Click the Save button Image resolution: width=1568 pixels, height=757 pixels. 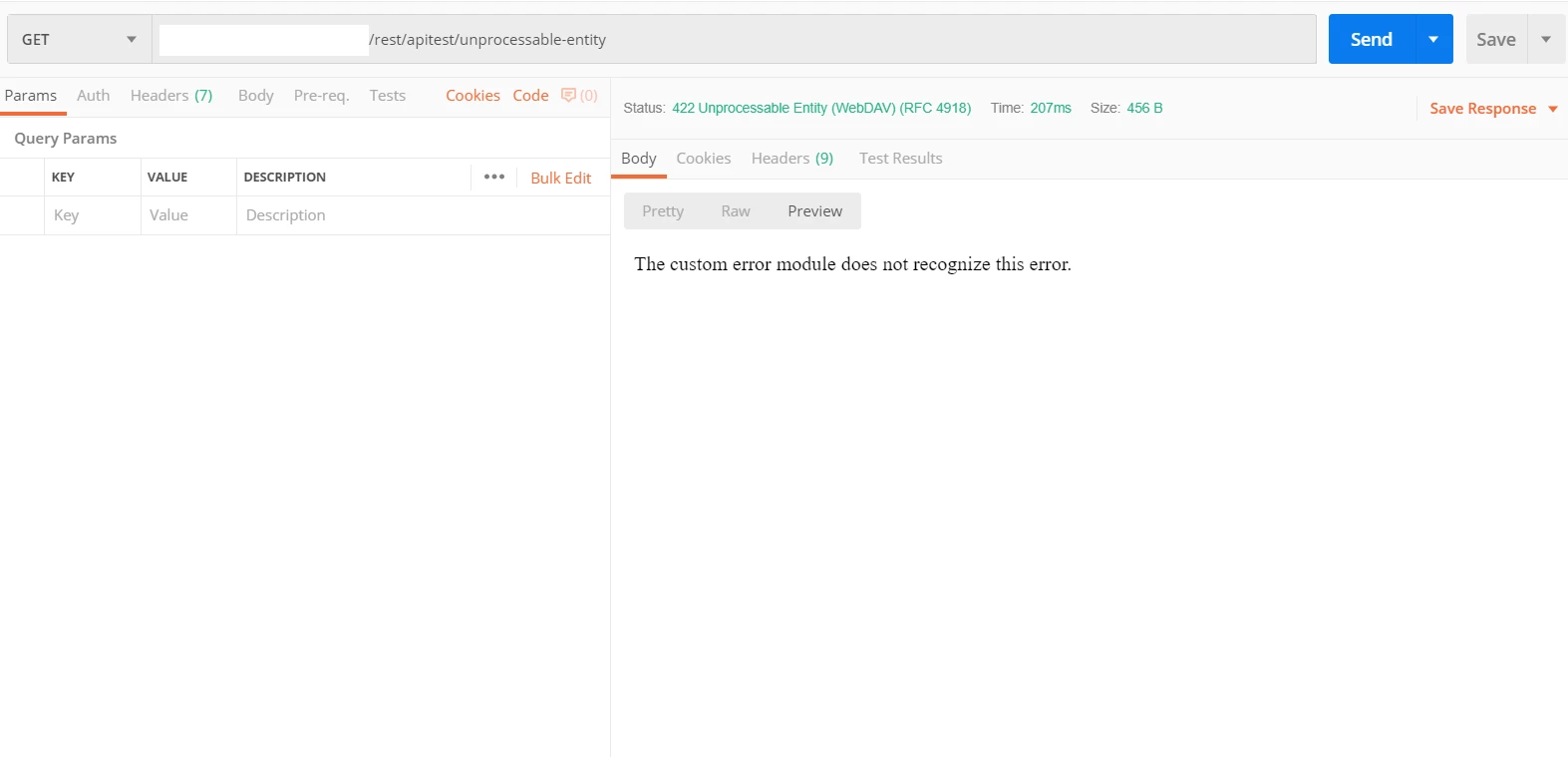(x=1496, y=40)
